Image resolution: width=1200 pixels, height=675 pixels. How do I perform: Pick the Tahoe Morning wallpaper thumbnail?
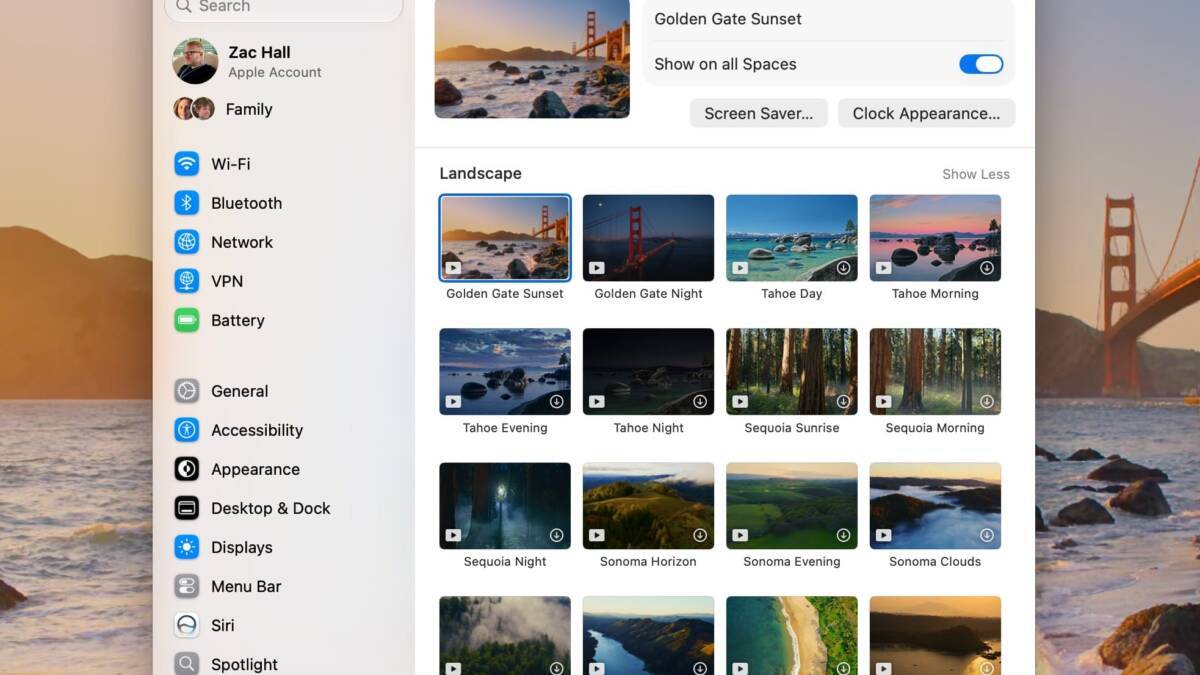(x=935, y=238)
